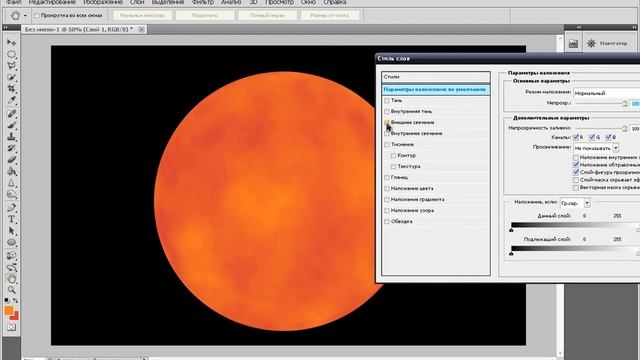Select the Ellipse shape tool
Image resolution: width=640 pixels, height=360 pixels.
[11, 242]
